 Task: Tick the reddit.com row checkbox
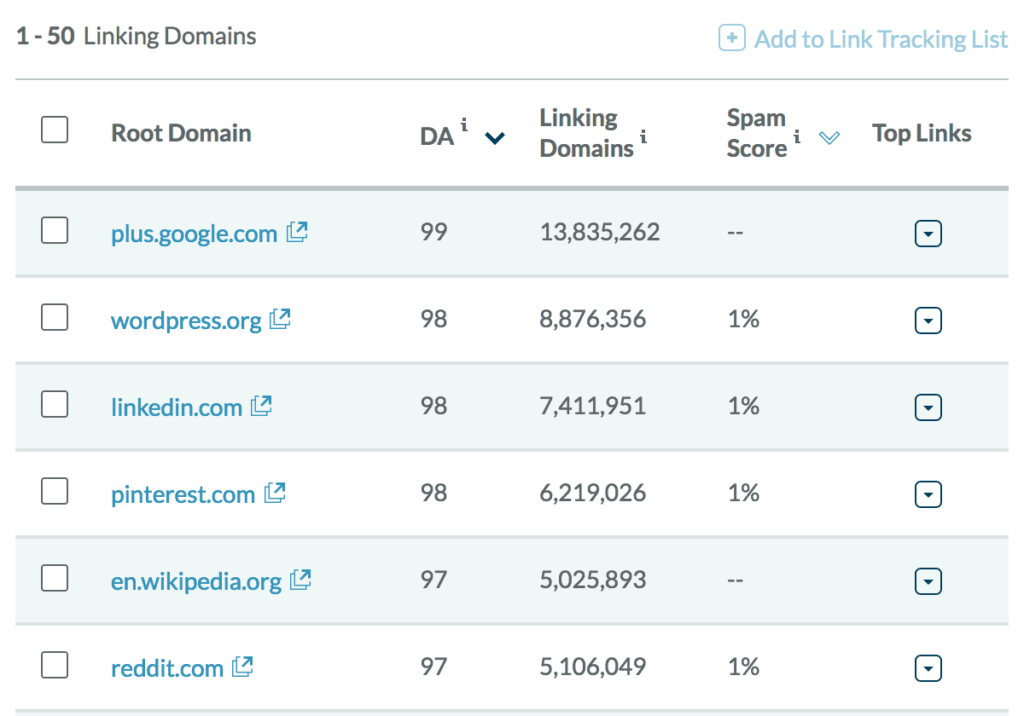click(54, 665)
